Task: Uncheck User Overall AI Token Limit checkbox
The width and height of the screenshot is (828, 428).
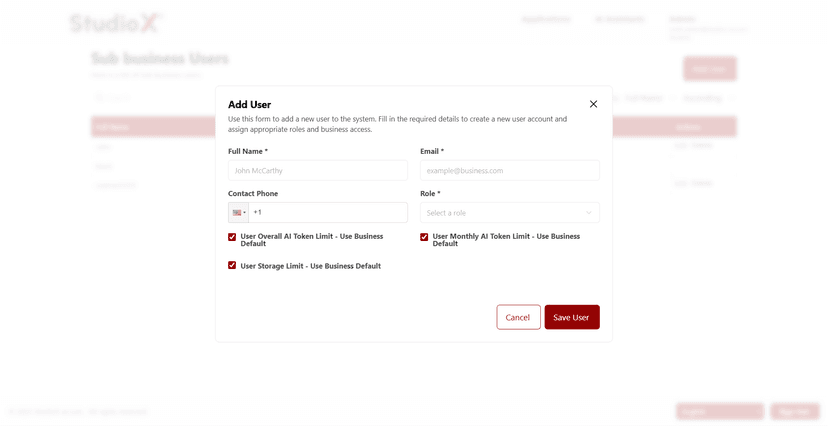Action: (232, 237)
